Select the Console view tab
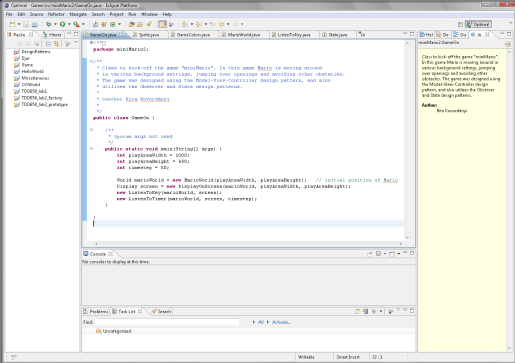This screenshot has height=363, width=515. 98,254
